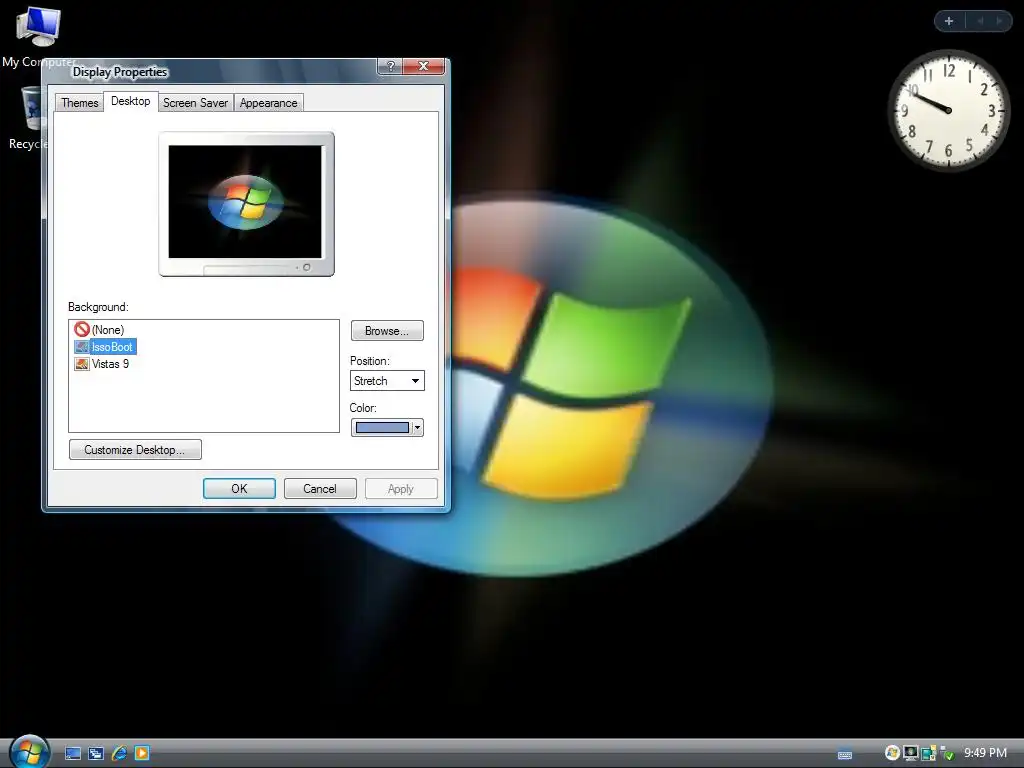
Task: Click Cancel in Display Properties
Action: pos(320,488)
